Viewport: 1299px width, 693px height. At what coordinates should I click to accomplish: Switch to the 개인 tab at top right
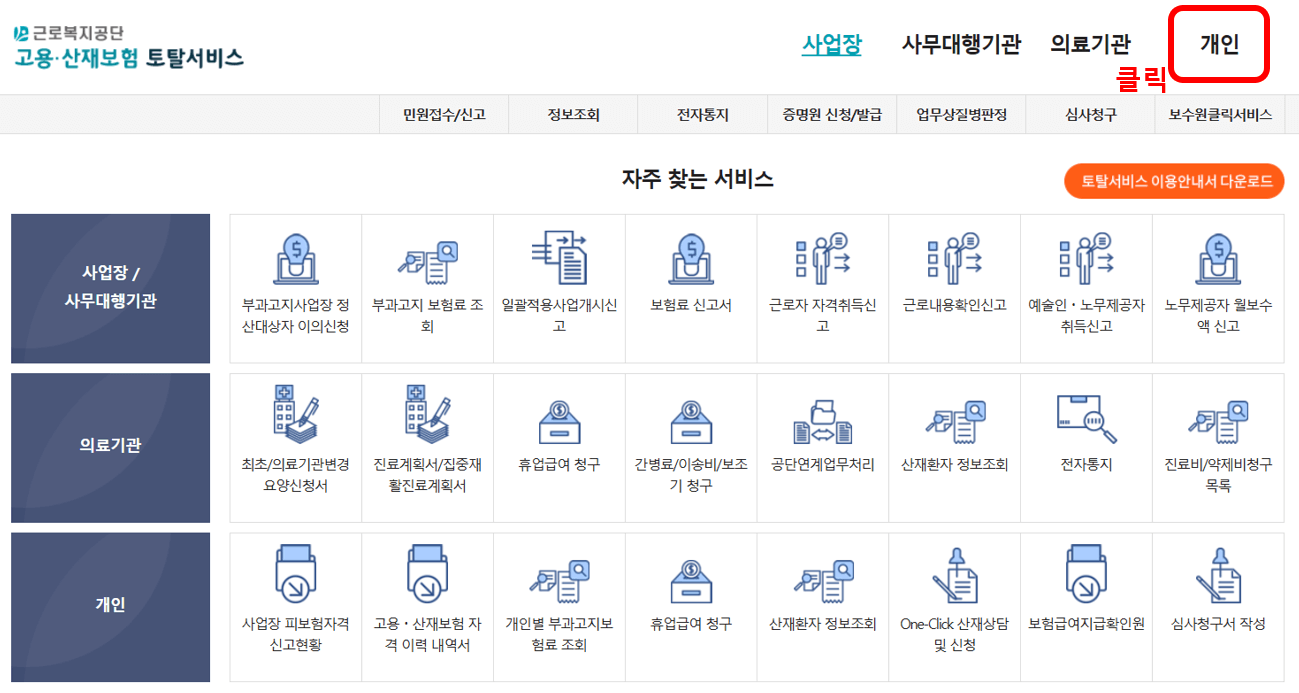click(x=1216, y=44)
